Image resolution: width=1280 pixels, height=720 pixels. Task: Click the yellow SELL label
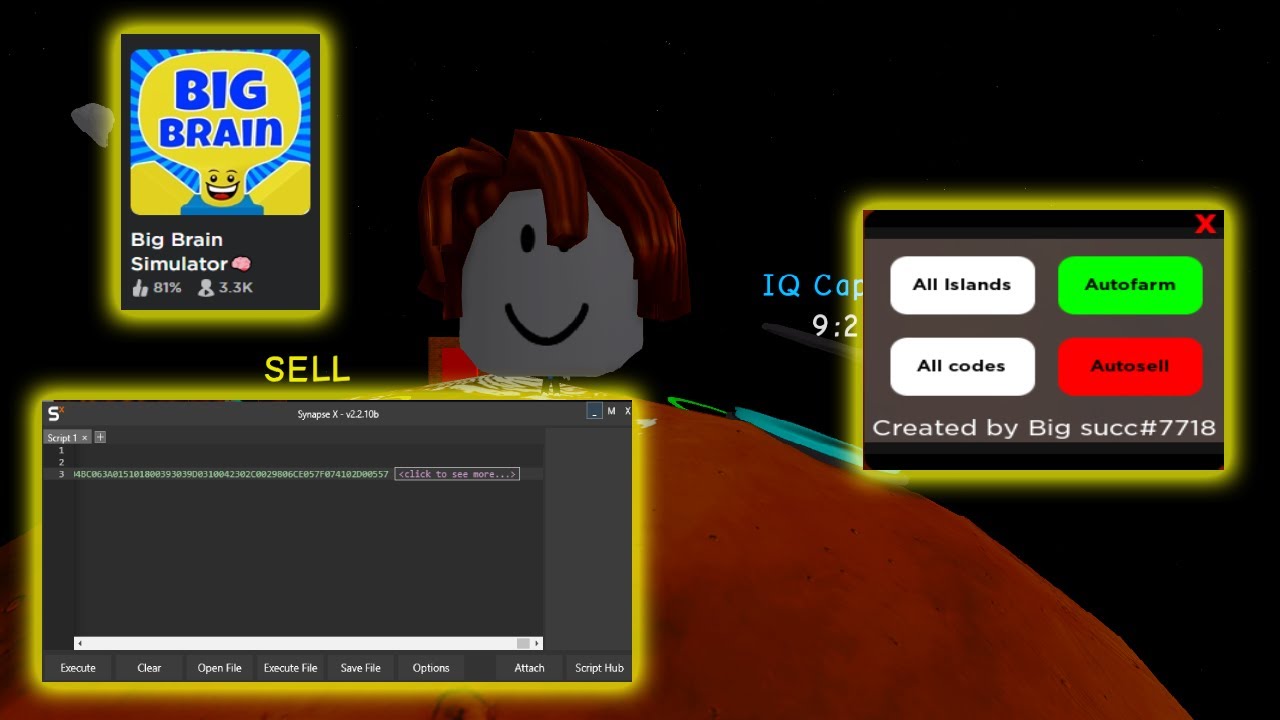click(x=307, y=370)
